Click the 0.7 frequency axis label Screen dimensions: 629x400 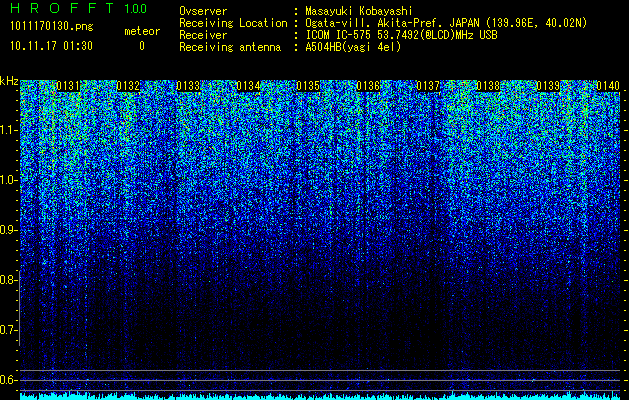click(x=8, y=330)
